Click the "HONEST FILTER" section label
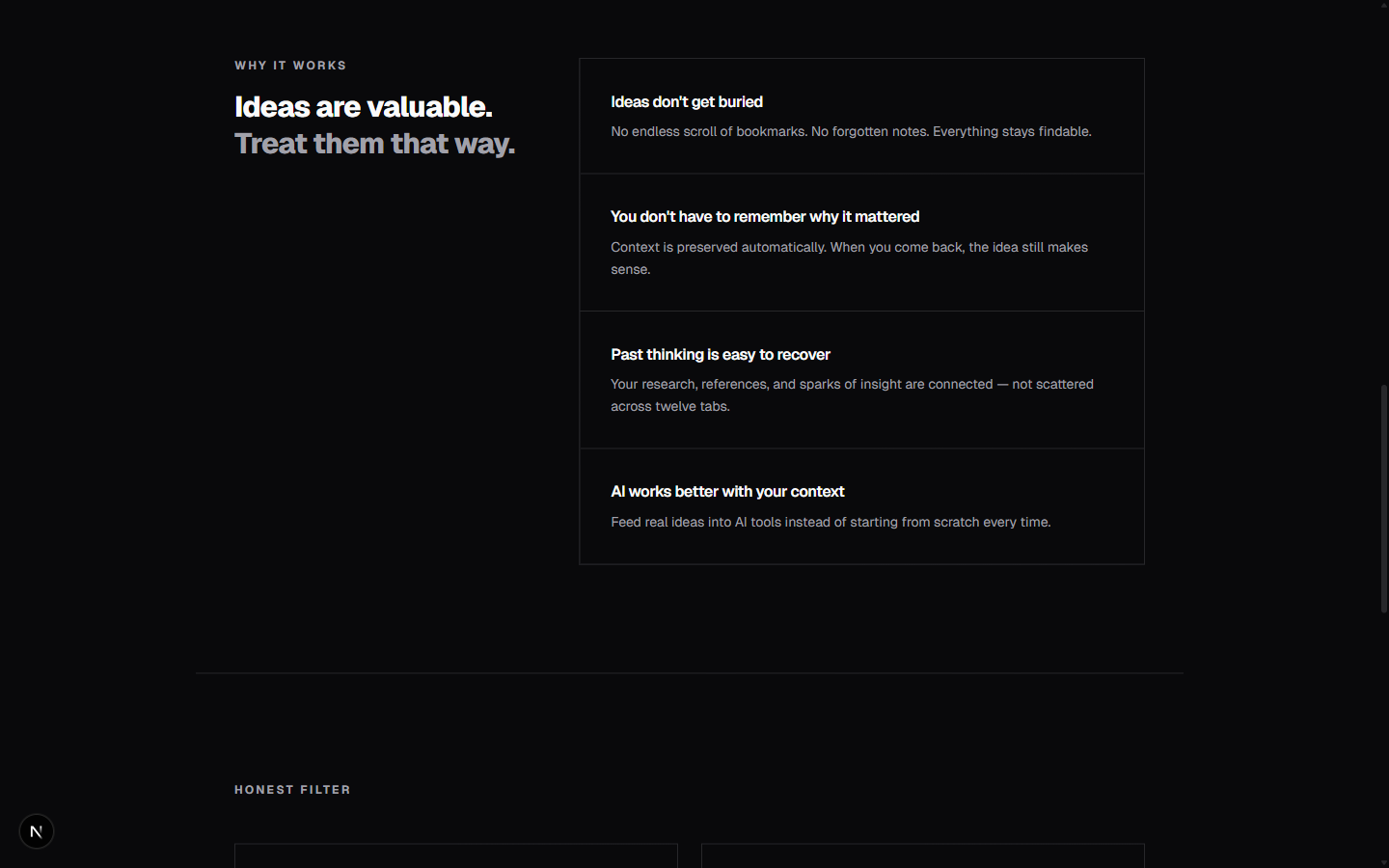The height and width of the screenshot is (868, 1389). [292, 790]
